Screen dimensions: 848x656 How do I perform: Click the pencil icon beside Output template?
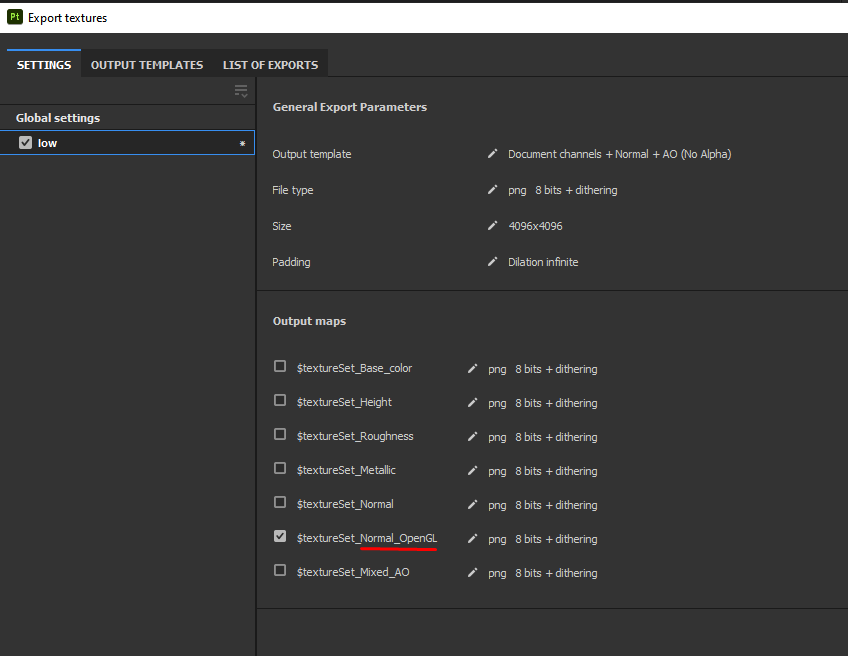click(492, 154)
